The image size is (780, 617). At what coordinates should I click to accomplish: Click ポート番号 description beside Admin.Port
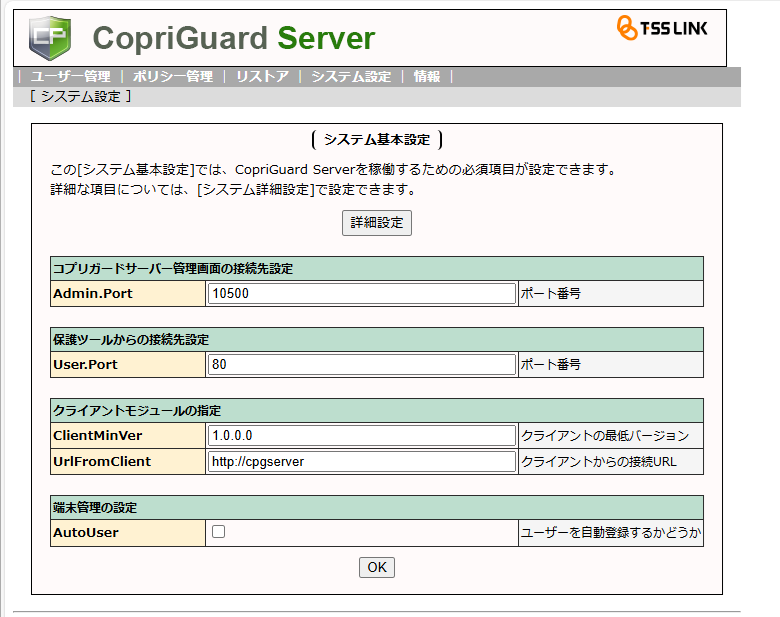click(551, 294)
